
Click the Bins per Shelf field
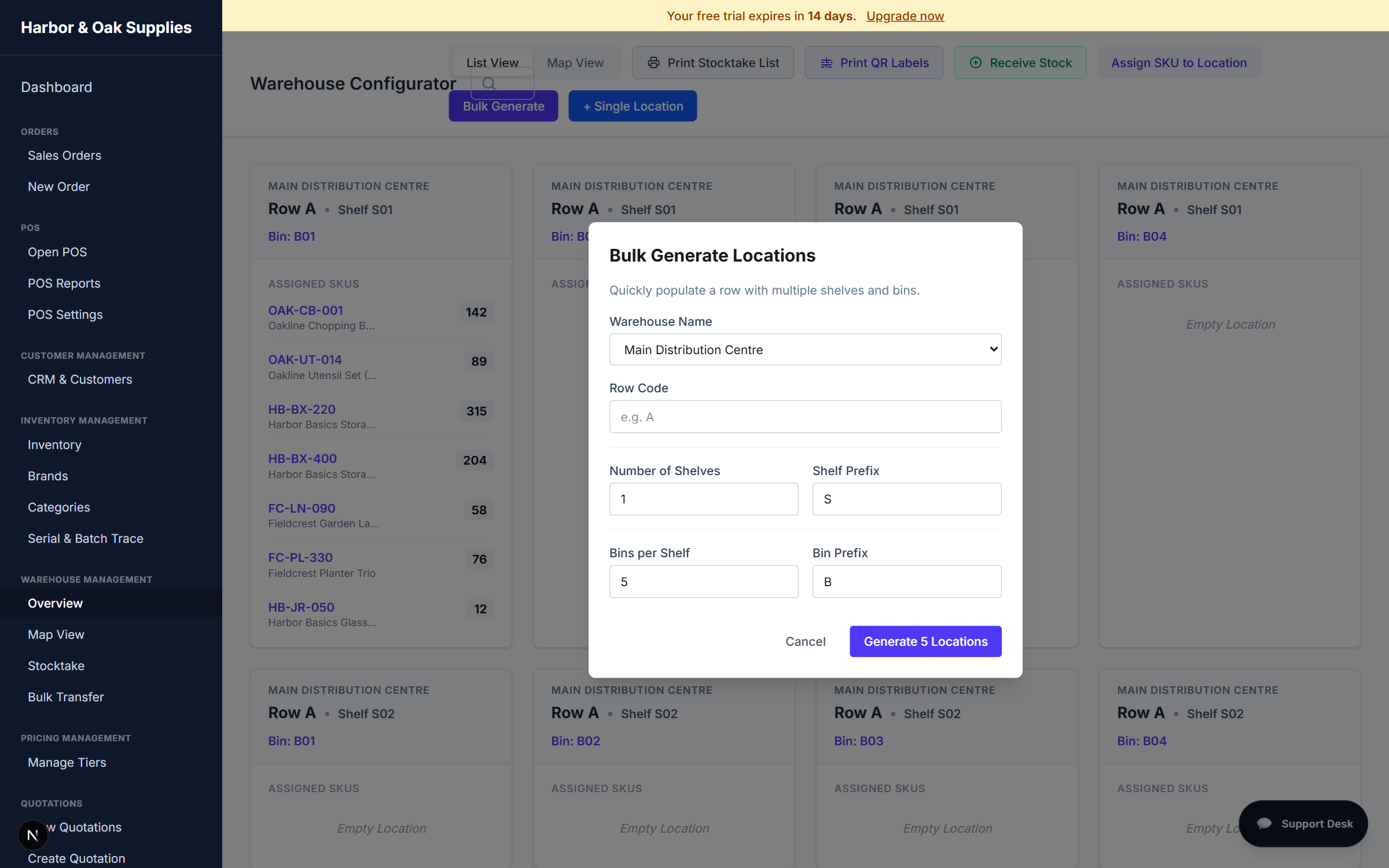click(704, 582)
